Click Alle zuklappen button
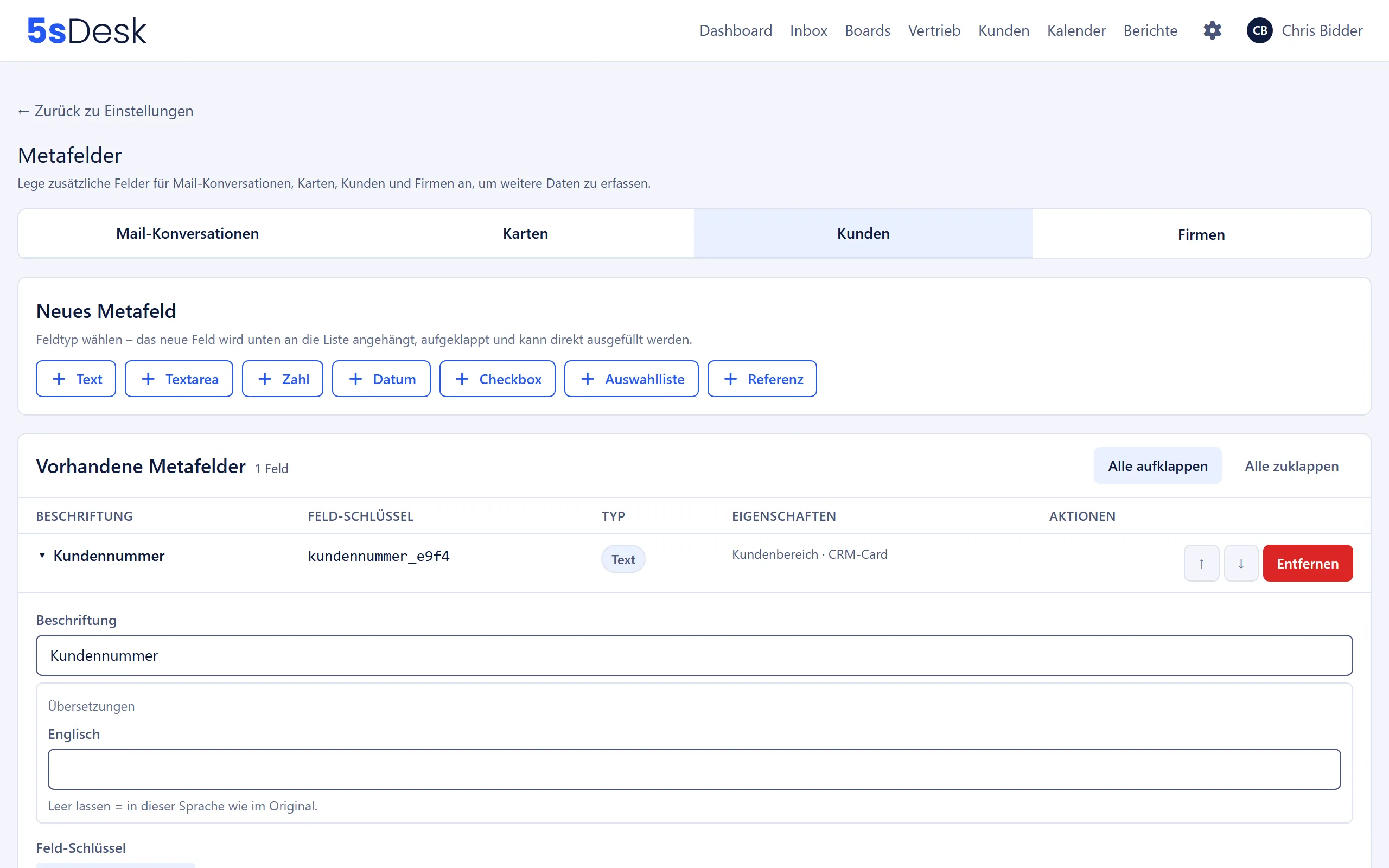 (1291, 465)
